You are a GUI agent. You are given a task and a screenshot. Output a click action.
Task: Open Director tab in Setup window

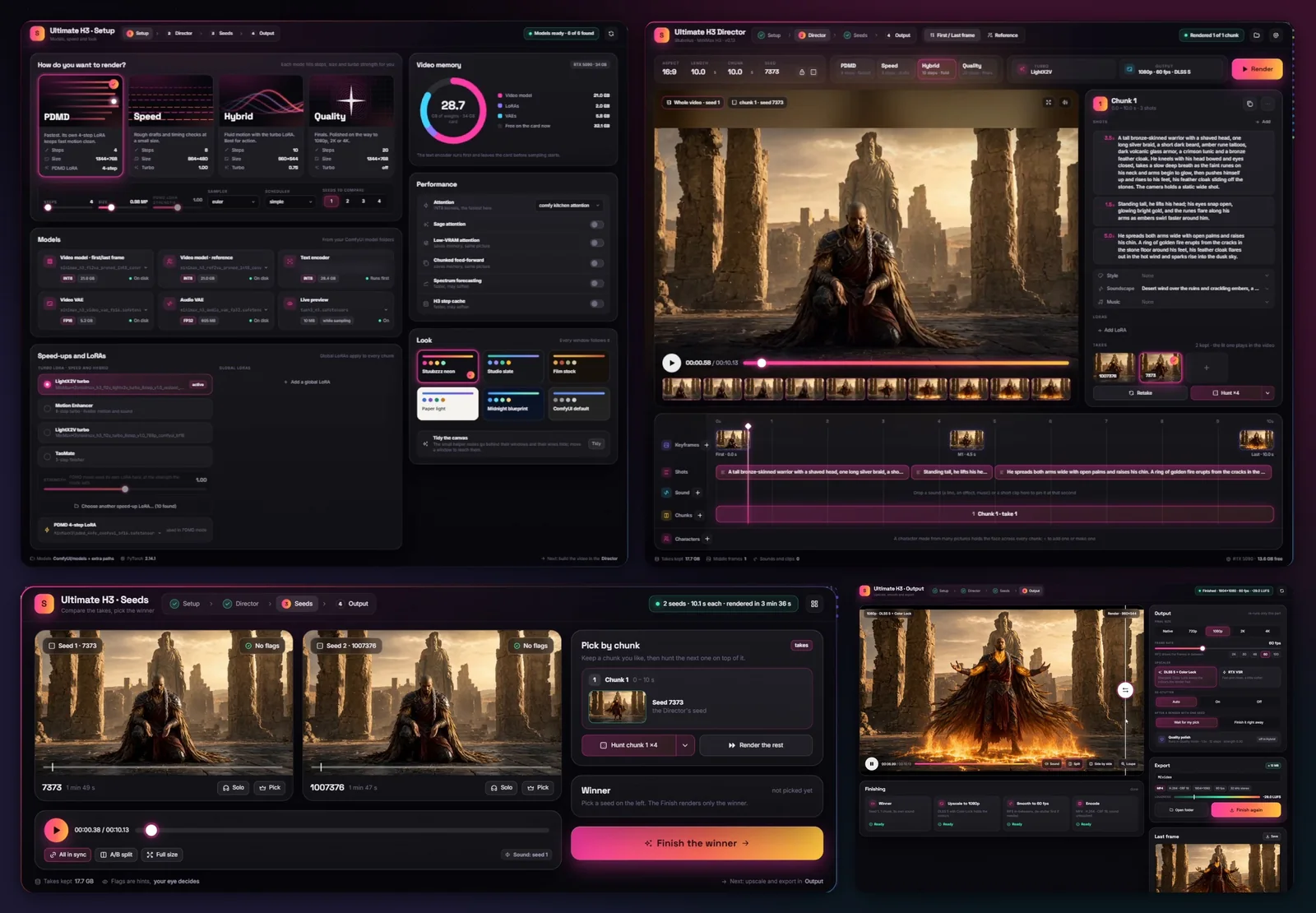tap(179, 34)
